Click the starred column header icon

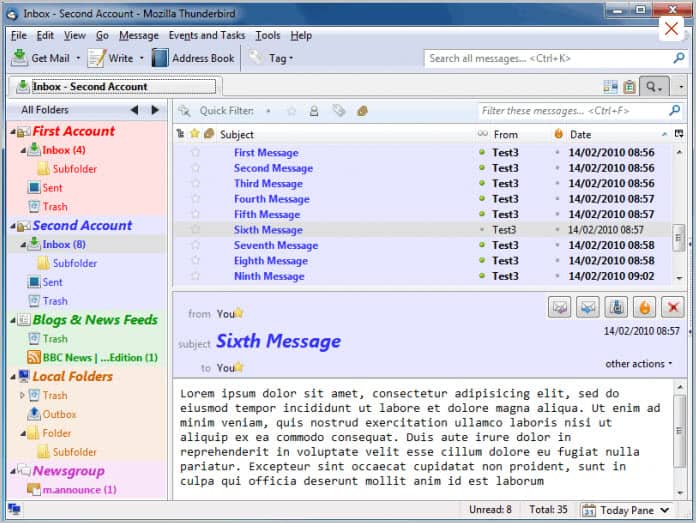point(194,134)
